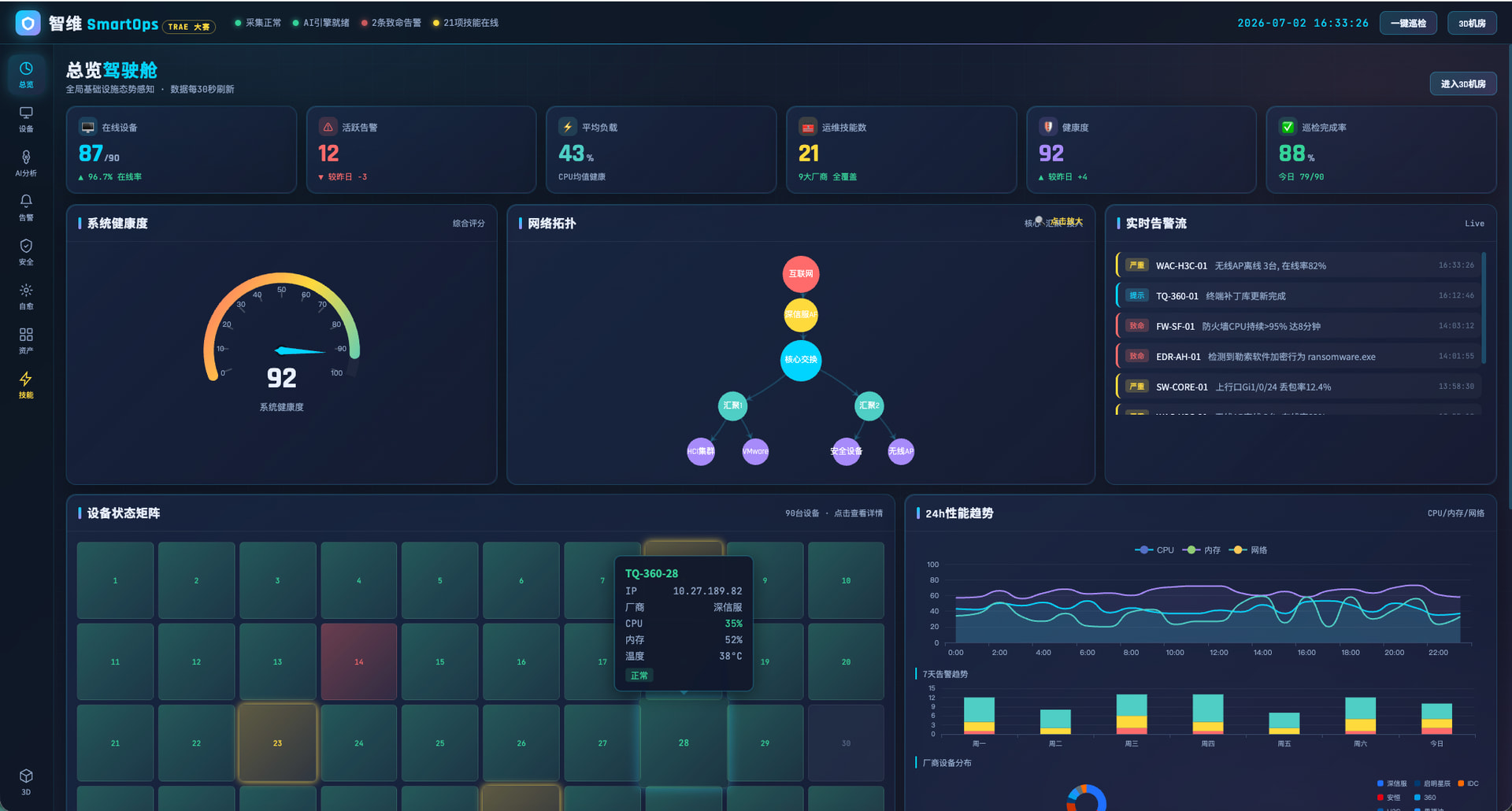Screen dimensions: 1512x811
Task: Select the yellow 深信服AF topology node
Action: (801, 314)
